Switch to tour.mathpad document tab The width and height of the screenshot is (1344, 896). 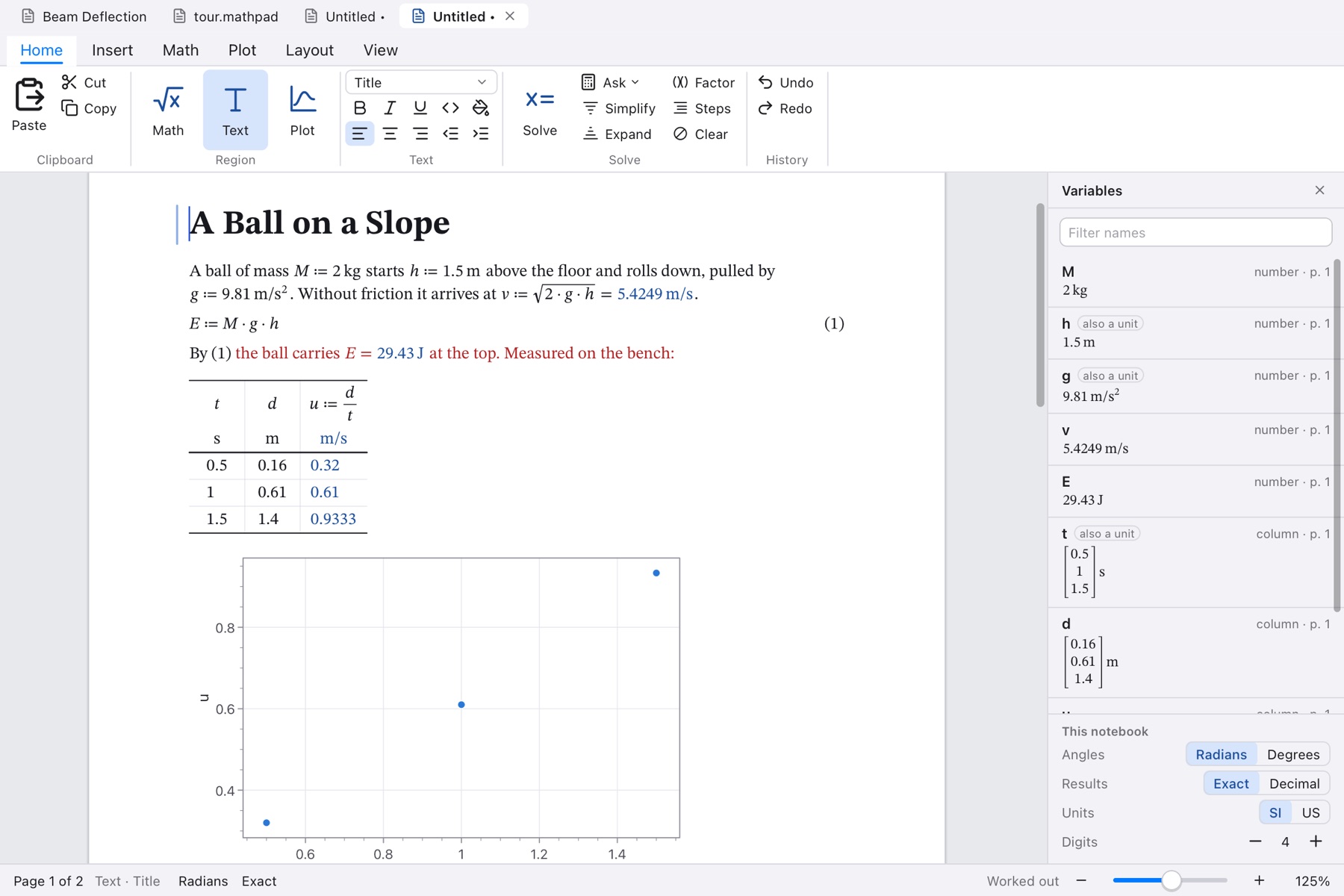(225, 16)
